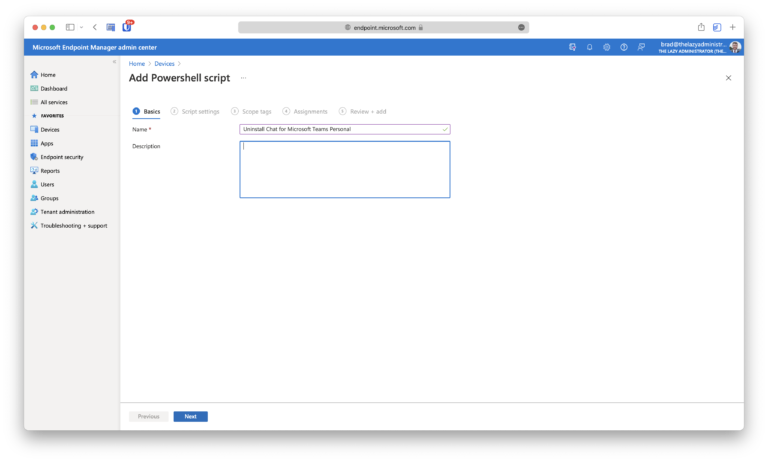This screenshot has width=768, height=462.
Task: Click the Bitwarden extension icon
Action: tap(127, 27)
